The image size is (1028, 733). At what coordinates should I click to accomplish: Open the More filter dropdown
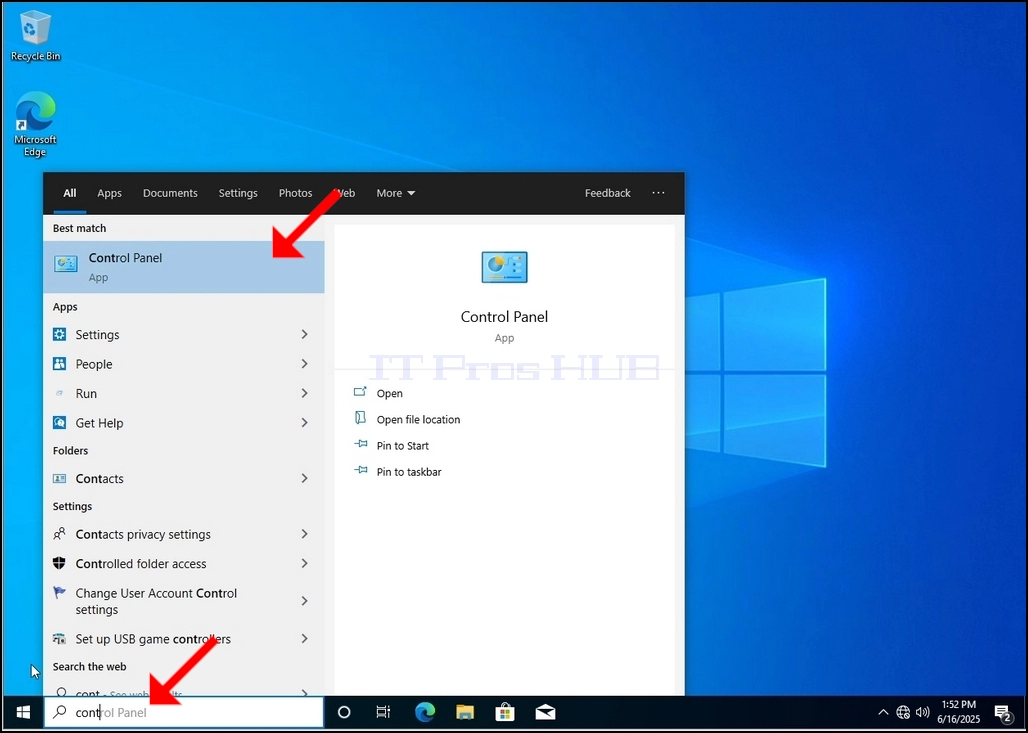pyautogui.click(x=395, y=193)
